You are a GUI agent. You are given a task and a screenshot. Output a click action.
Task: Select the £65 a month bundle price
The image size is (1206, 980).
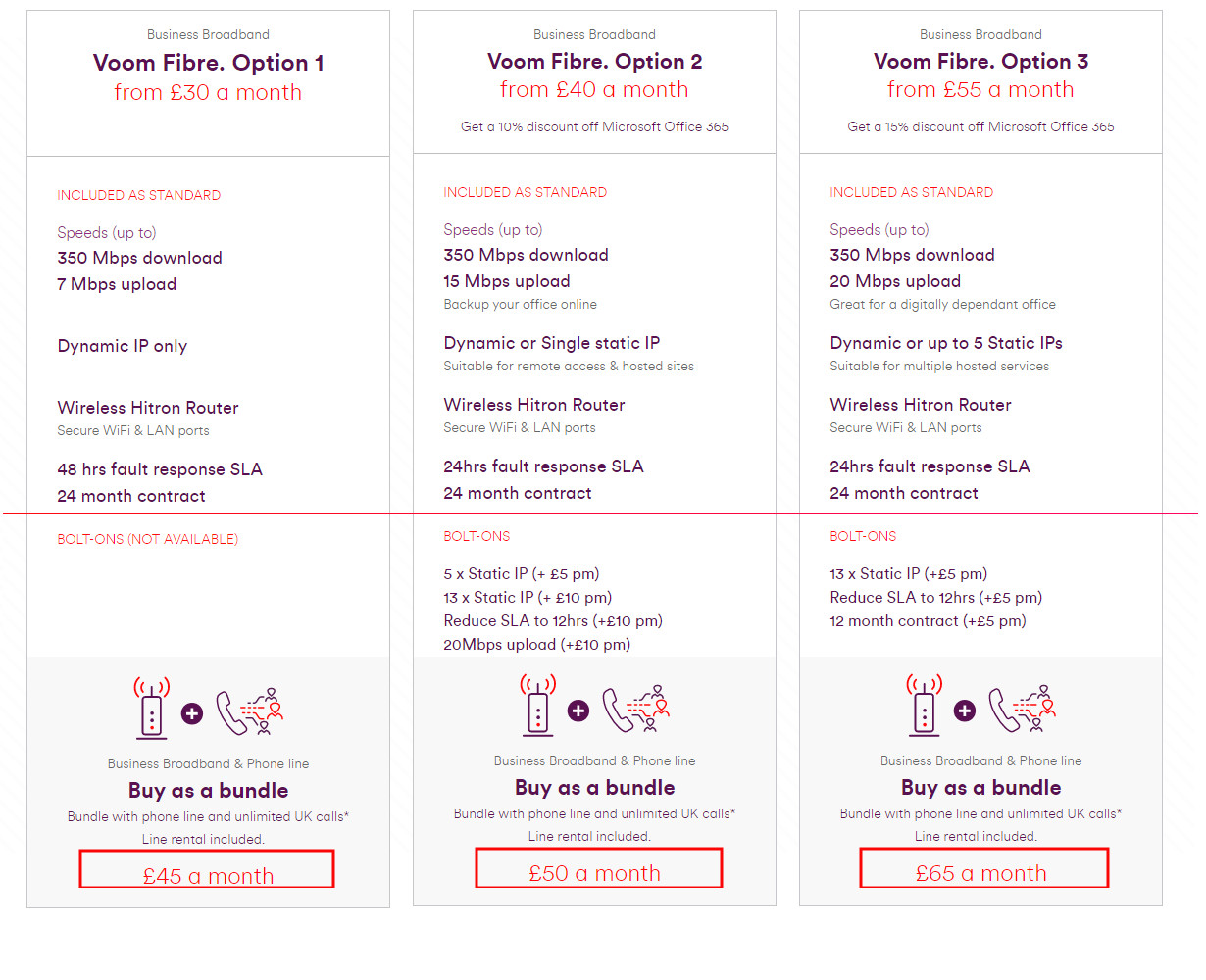tap(980, 872)
